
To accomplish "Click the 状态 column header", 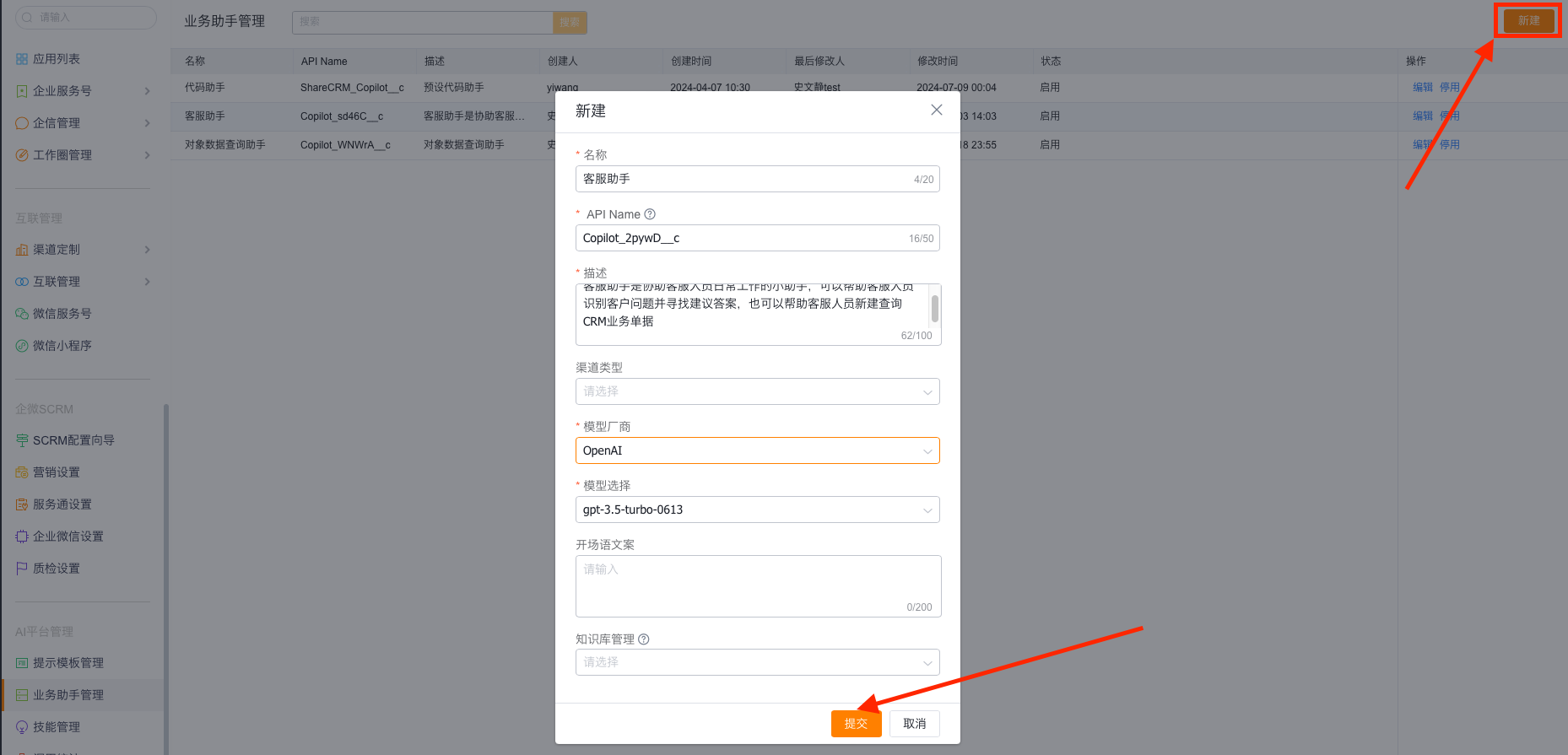I will tap(1051, 62).
